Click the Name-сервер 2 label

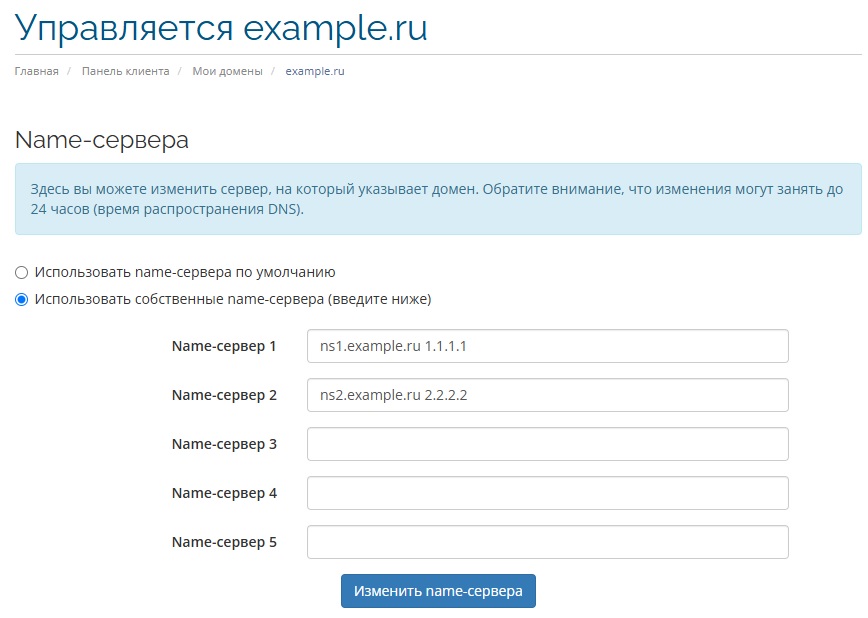pyautogui.click(x=224, y=395)
